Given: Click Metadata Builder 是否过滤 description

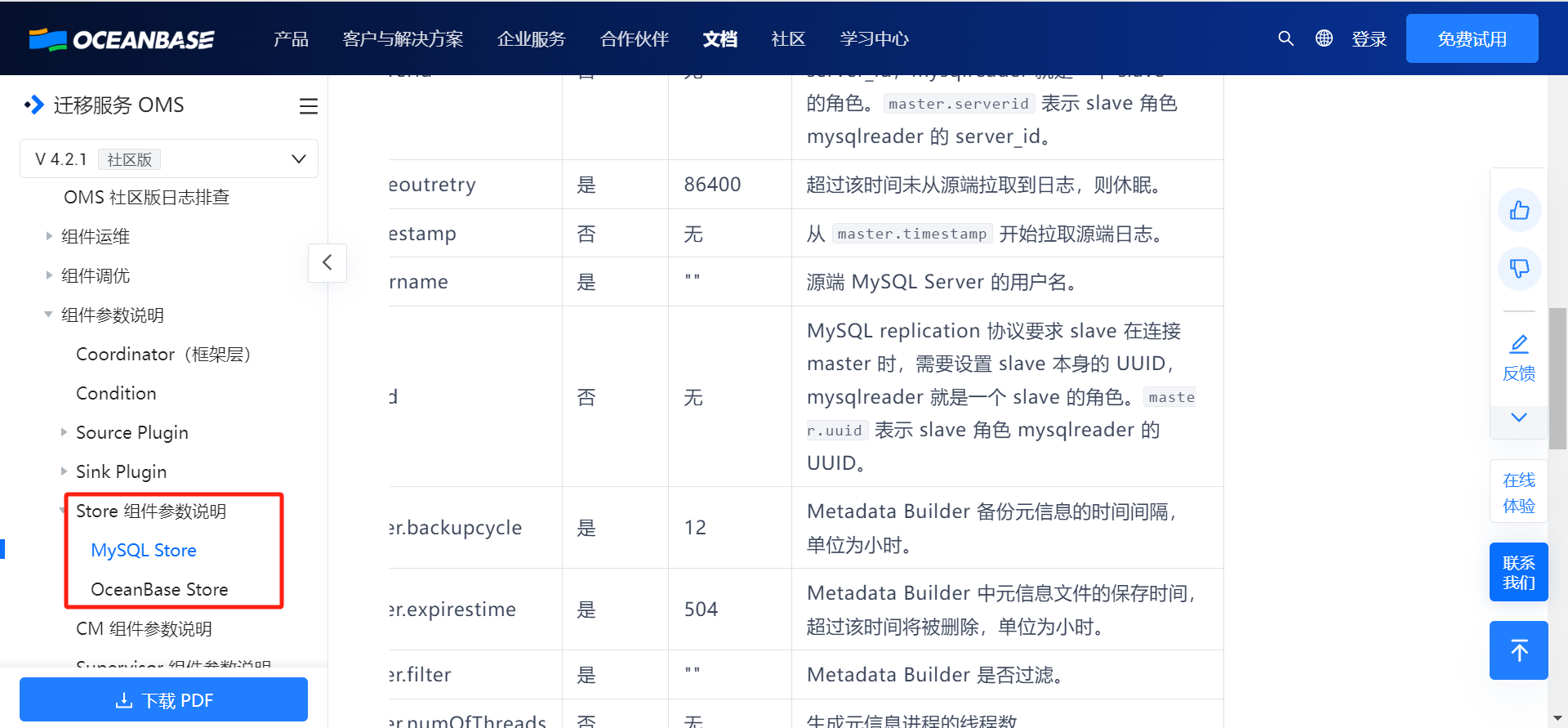Looking at the screenshot, I should [x=936, y=675].
